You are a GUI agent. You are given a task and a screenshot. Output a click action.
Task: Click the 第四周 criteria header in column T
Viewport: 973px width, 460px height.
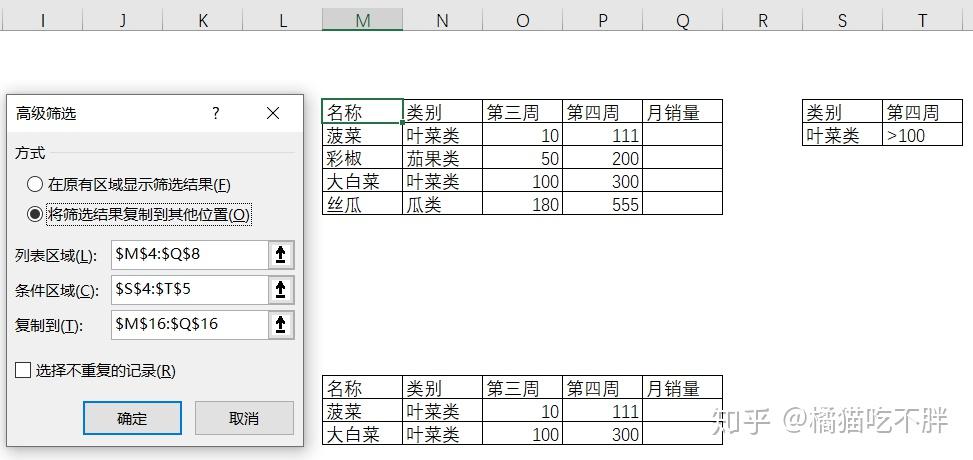pos(923,112)
